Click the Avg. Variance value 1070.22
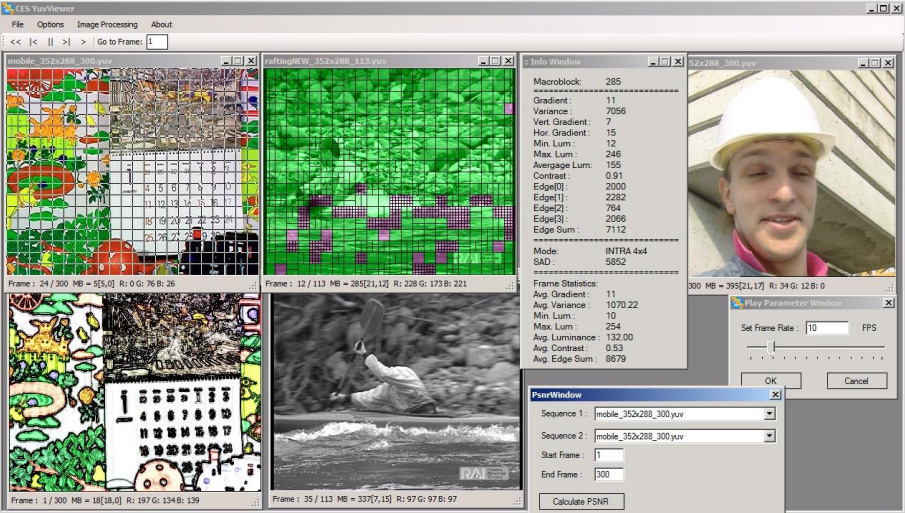Viewport: 905px width, 513px height. pos(622,305)
